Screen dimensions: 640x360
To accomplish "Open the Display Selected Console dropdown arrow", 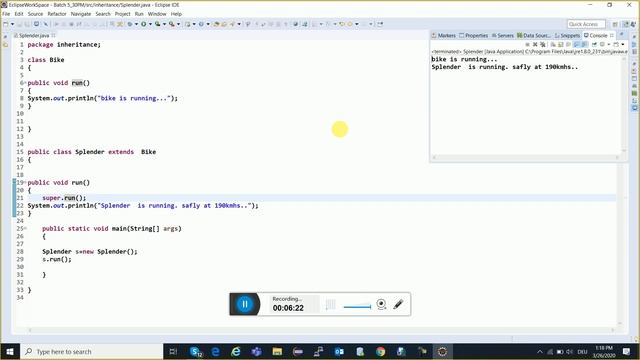I will [609, 44].
